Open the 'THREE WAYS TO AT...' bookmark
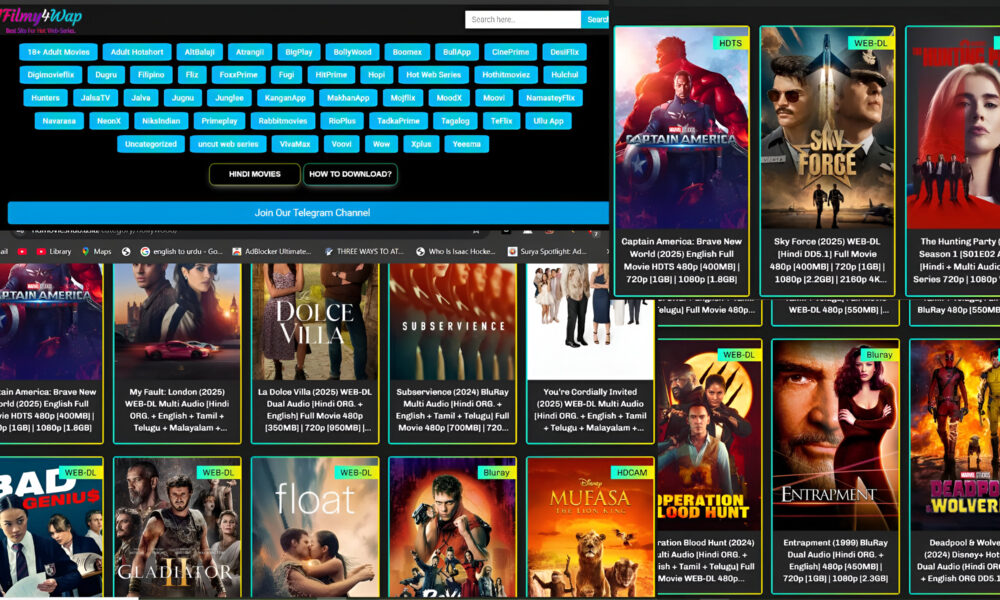This screenshot has width=1000, height=600. [x=364, y=252]
